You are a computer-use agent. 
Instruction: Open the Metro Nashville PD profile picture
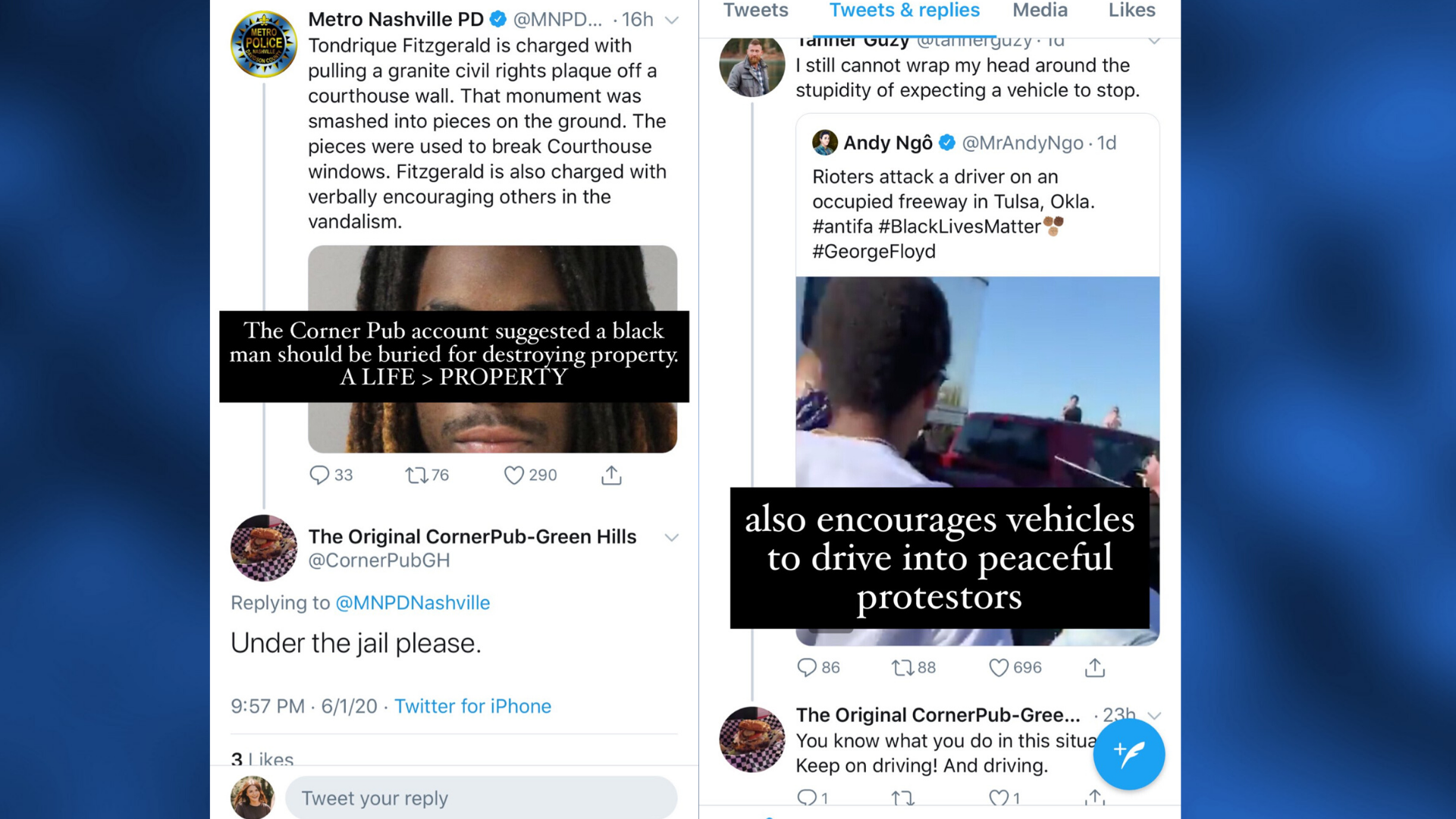point(264,44)
